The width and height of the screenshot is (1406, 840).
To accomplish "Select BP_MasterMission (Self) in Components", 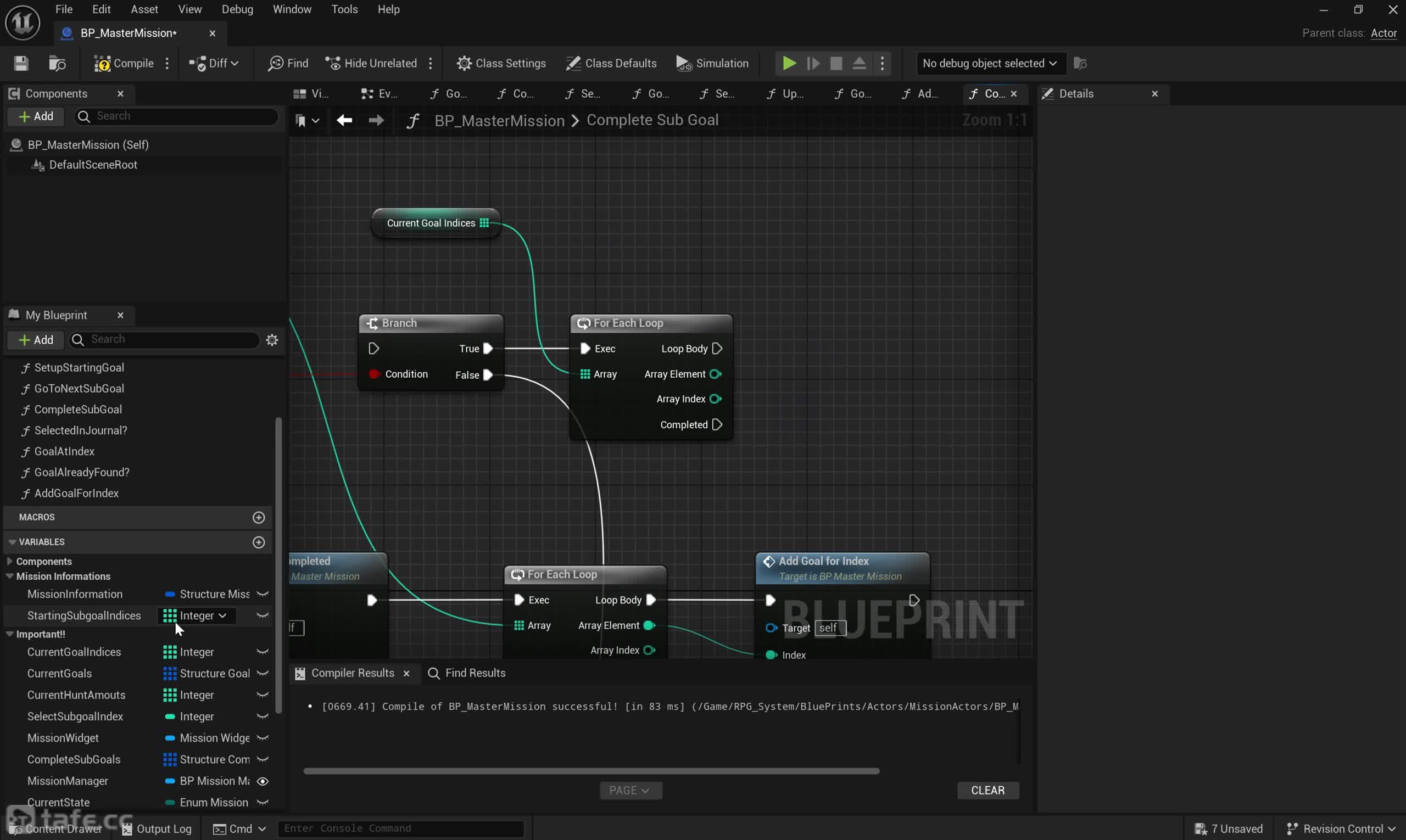I will (88, 145).
